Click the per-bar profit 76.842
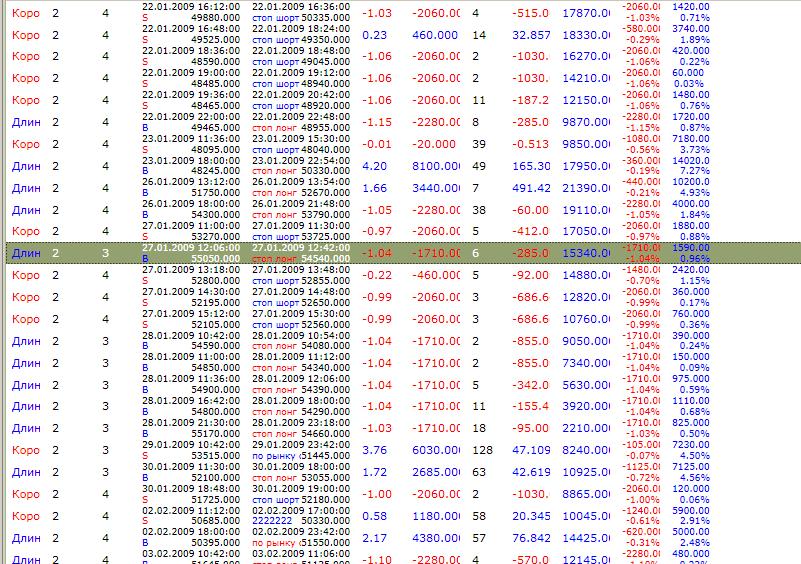The image size is (801, 564). [531, 538]
